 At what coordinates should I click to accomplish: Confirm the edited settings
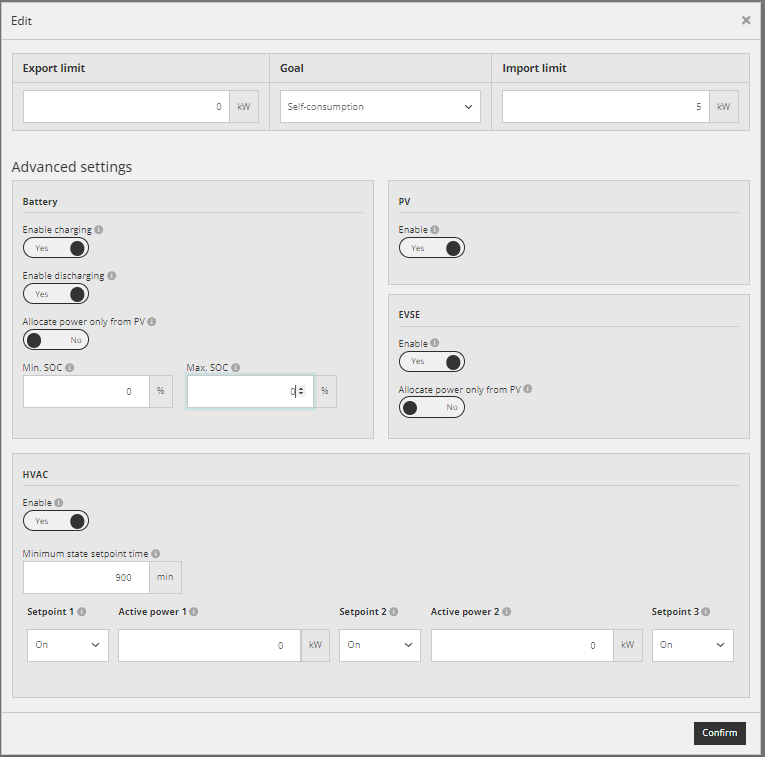(720, 733)
